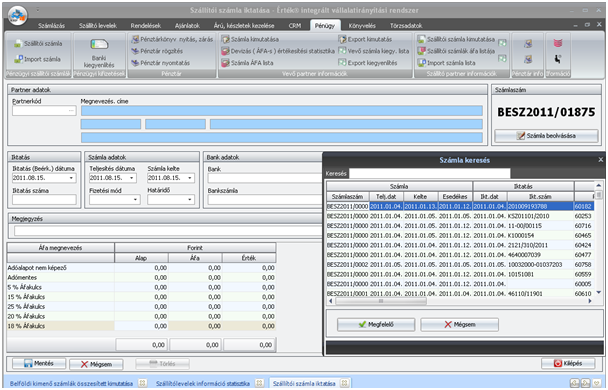
Task: Open the Import számla ribbon command
Action: tap(38, 59)
